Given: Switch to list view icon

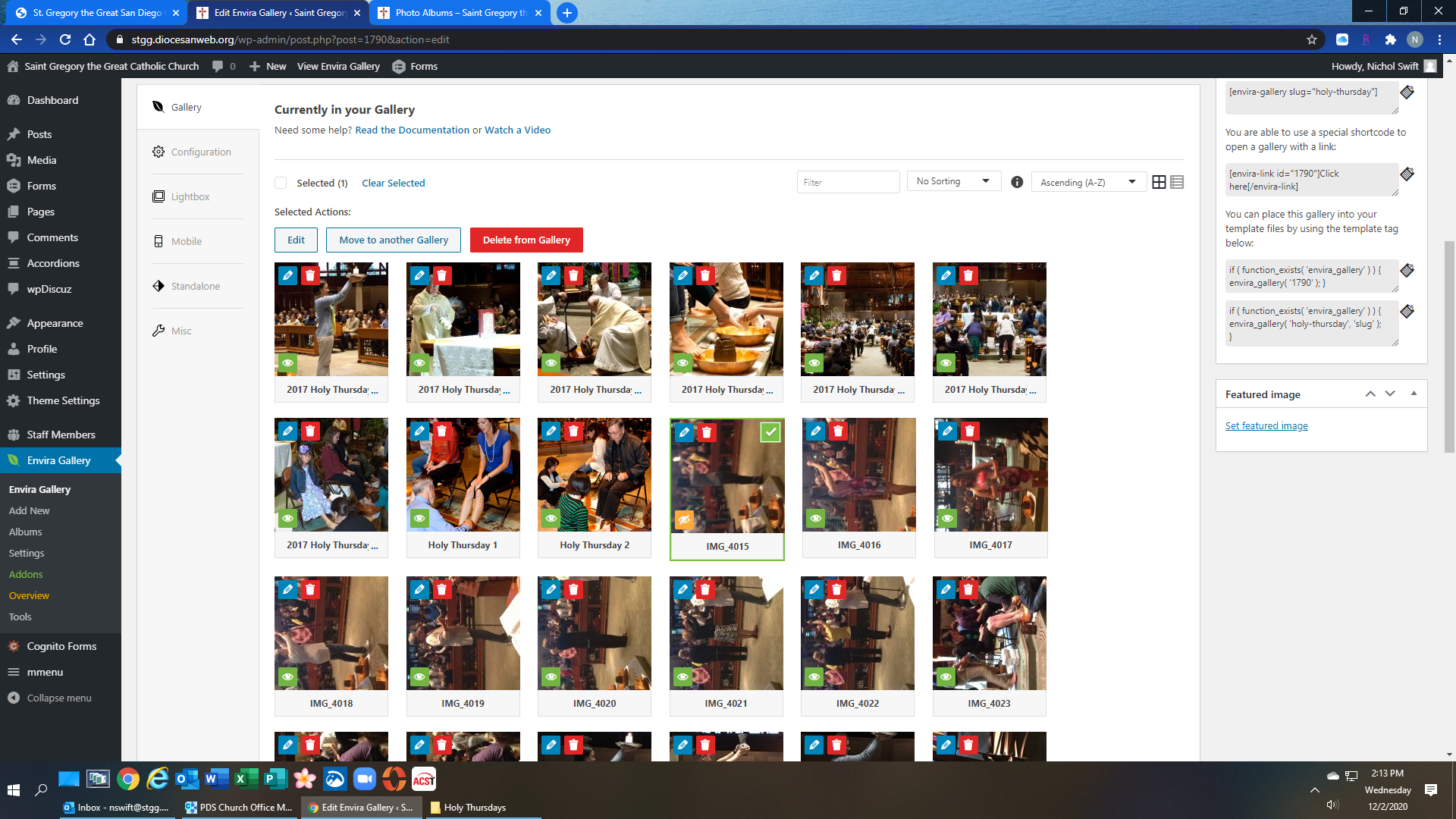Looking at the screenshot, I should tap(1177, 182).
